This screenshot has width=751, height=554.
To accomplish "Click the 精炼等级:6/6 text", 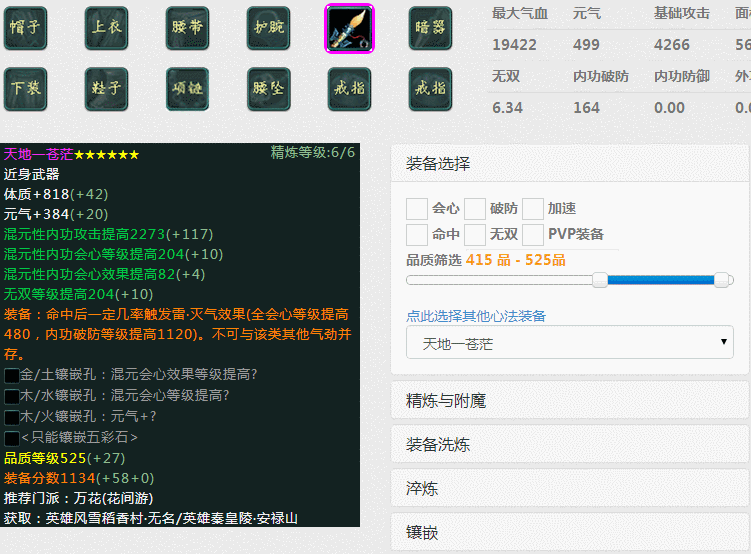I will (313, 152).
